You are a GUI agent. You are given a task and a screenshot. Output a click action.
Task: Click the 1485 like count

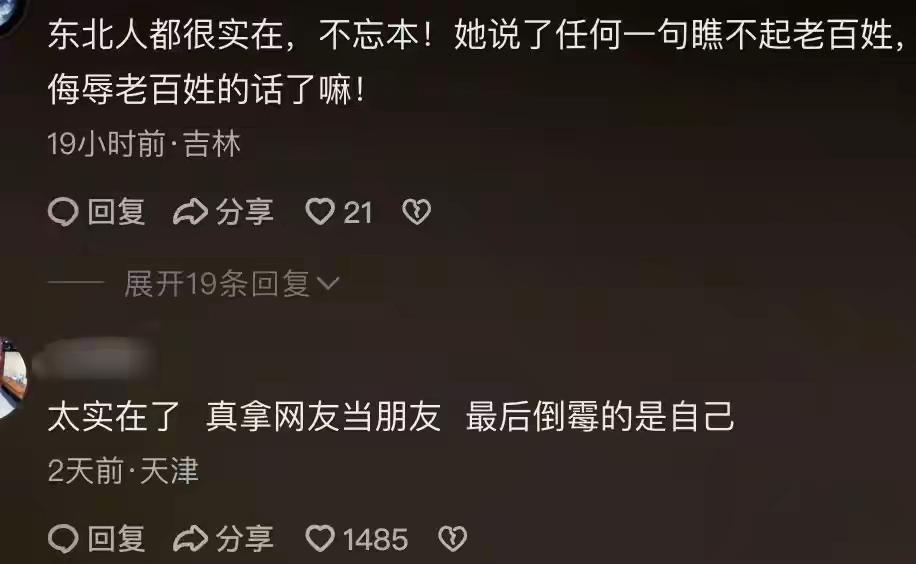[x=375, y=539]
